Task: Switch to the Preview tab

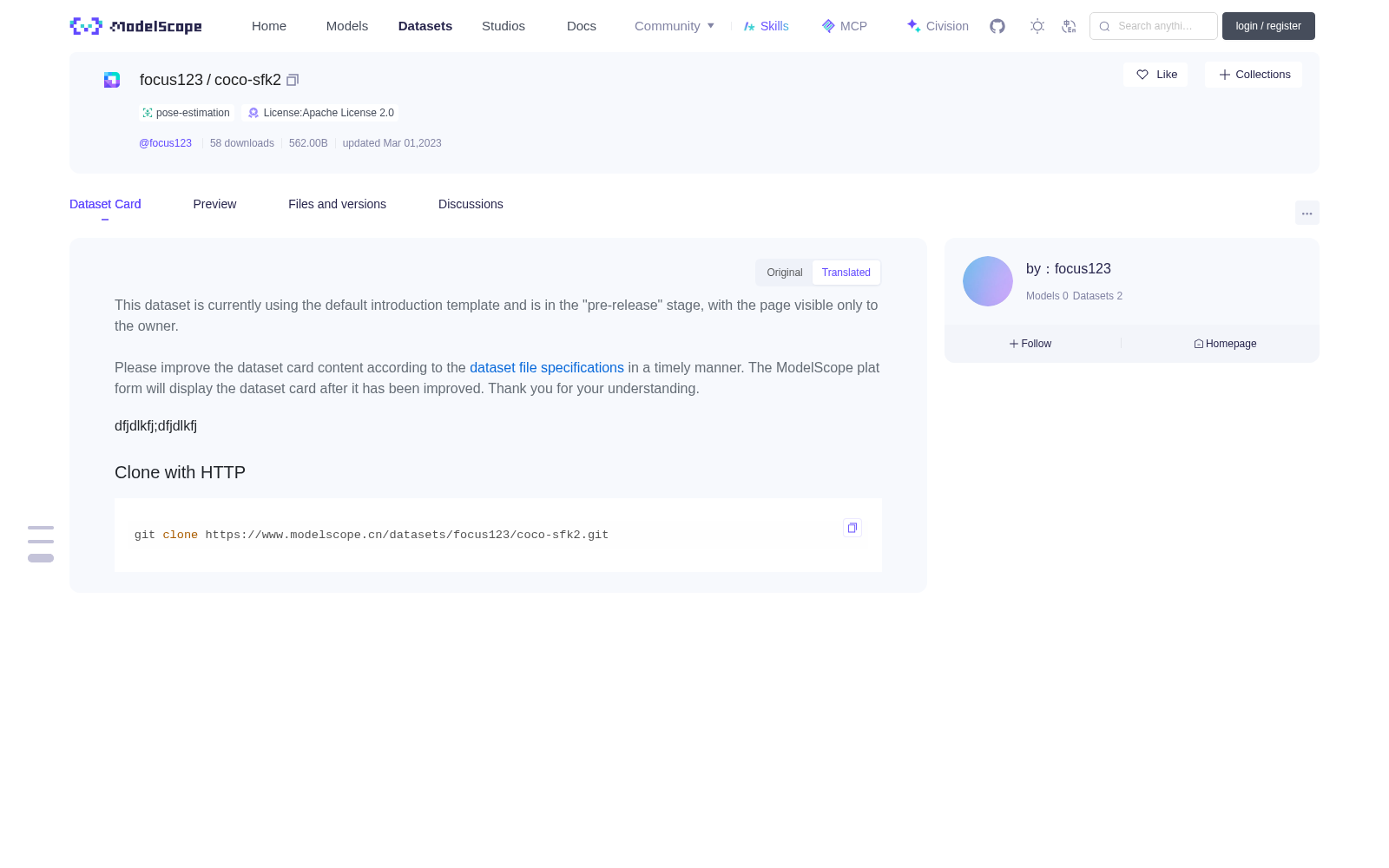Action: point(214,204)
